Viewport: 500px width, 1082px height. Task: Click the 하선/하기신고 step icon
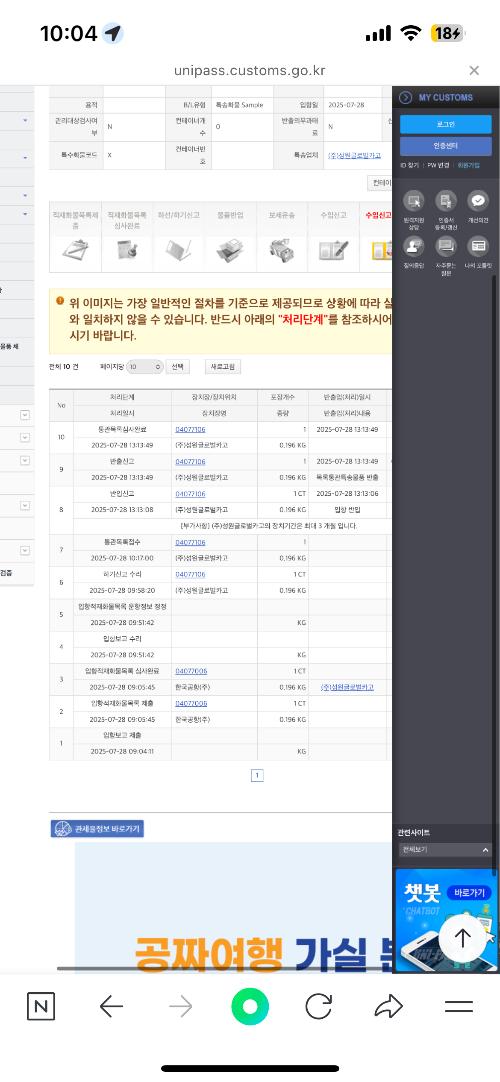point(179,249)
